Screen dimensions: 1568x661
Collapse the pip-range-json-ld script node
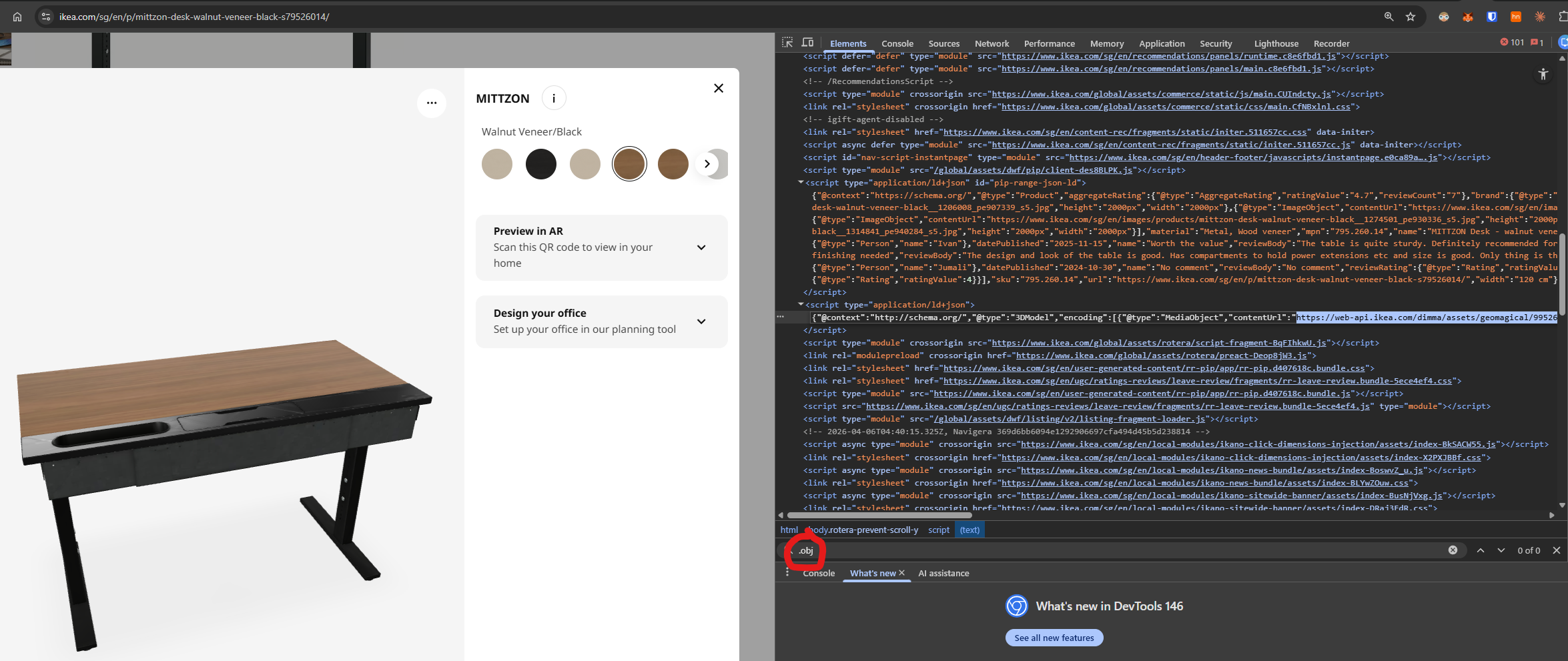[801, 182]
